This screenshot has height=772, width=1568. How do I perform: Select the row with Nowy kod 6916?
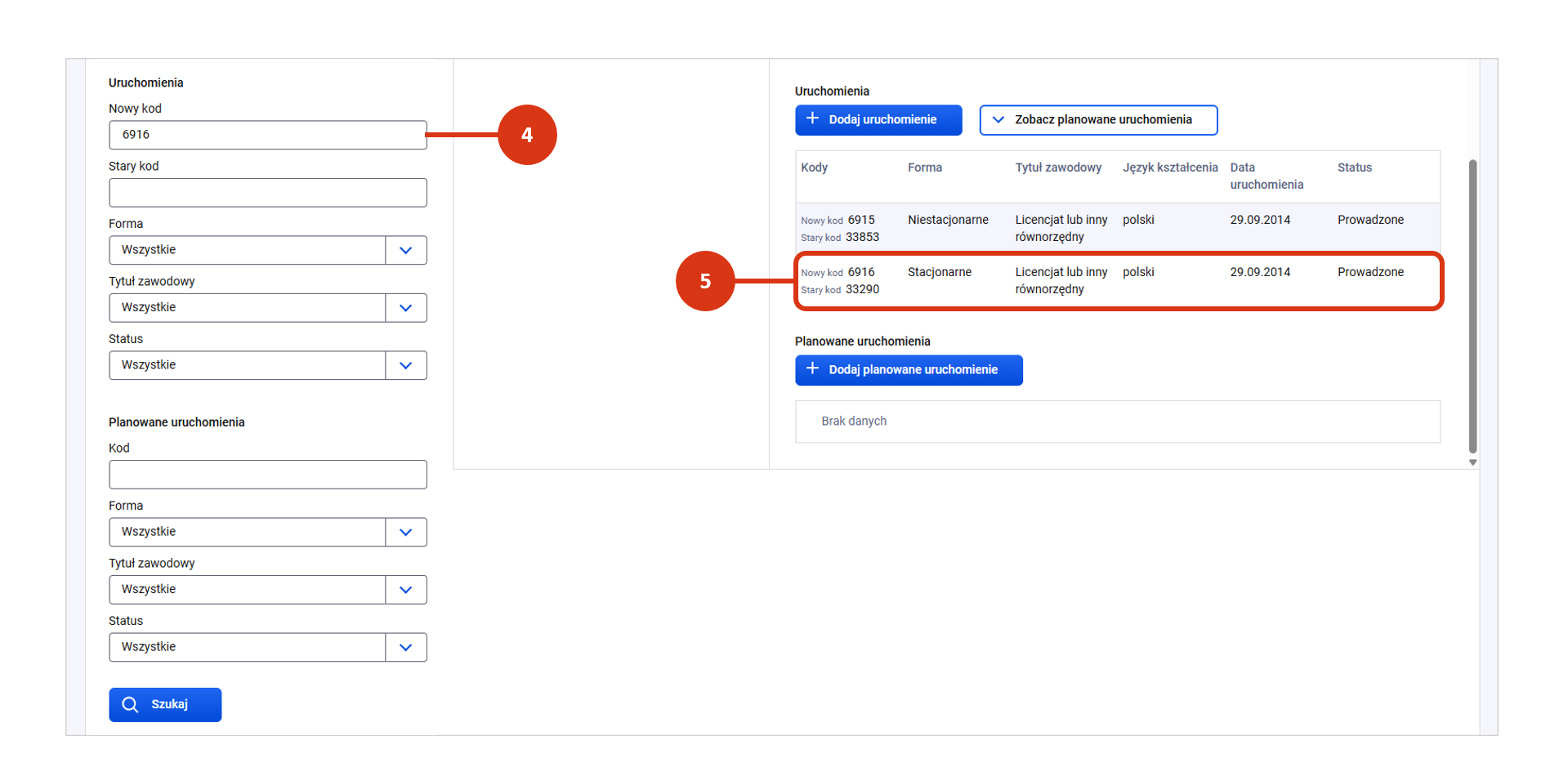click(x=1118, y=280)
